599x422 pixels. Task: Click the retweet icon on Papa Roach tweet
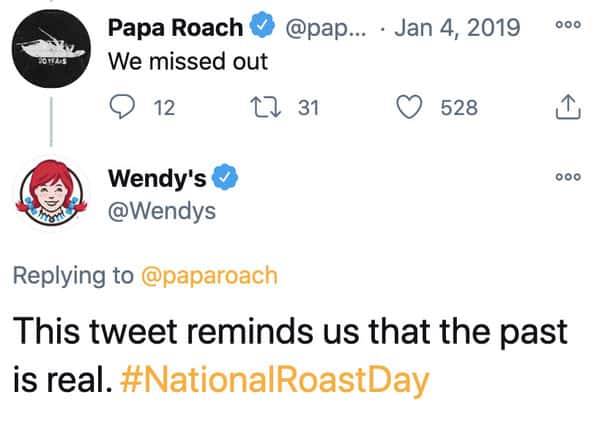click(266, 107)
